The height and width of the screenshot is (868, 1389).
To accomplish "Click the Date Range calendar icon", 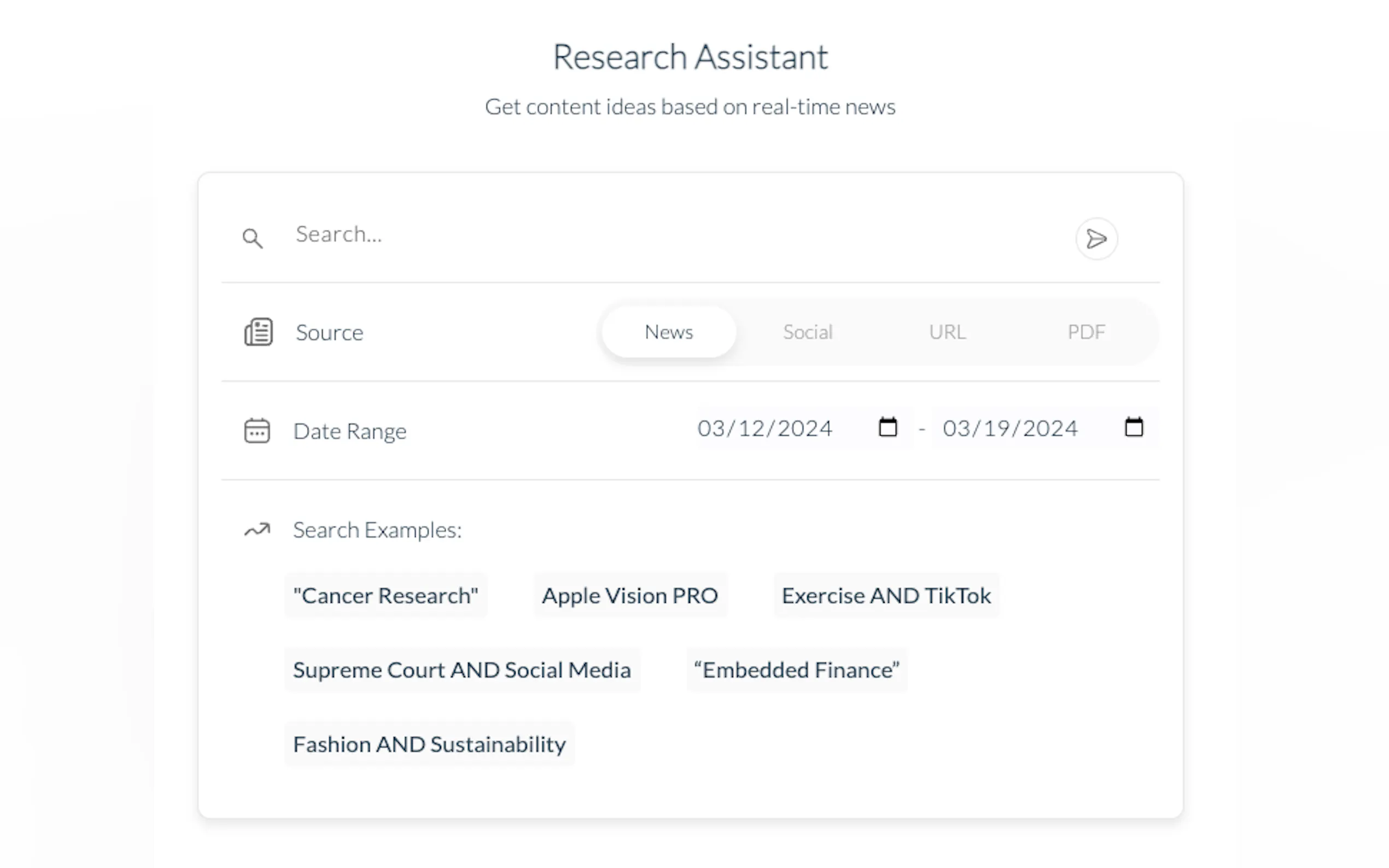I will click(x=256, y=431).
